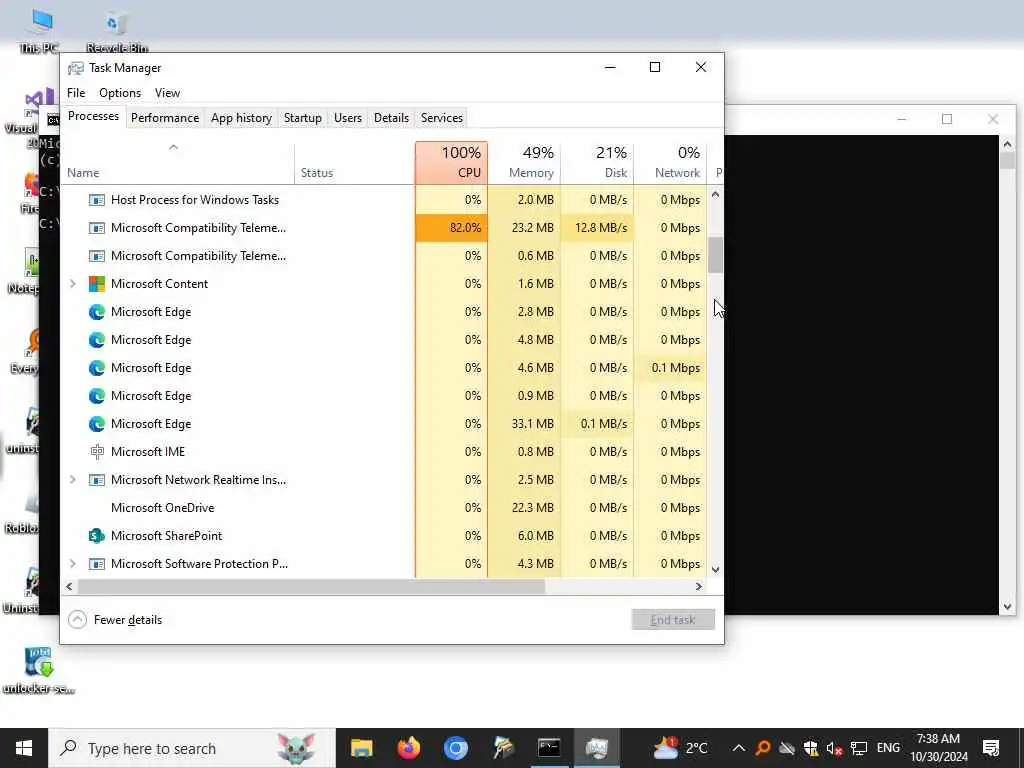Open Firefox from the taskbar

point(408,748)
